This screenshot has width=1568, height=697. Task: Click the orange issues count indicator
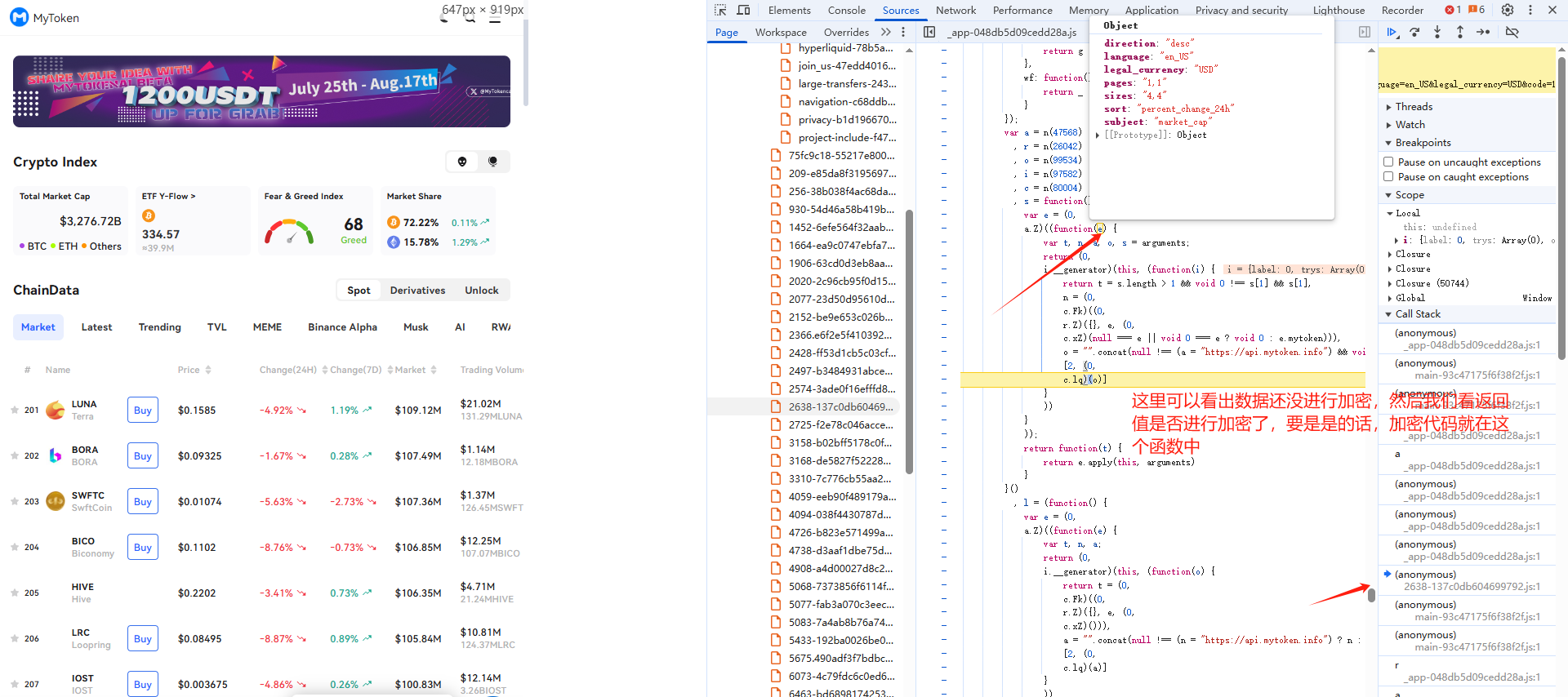(1477, 10)
